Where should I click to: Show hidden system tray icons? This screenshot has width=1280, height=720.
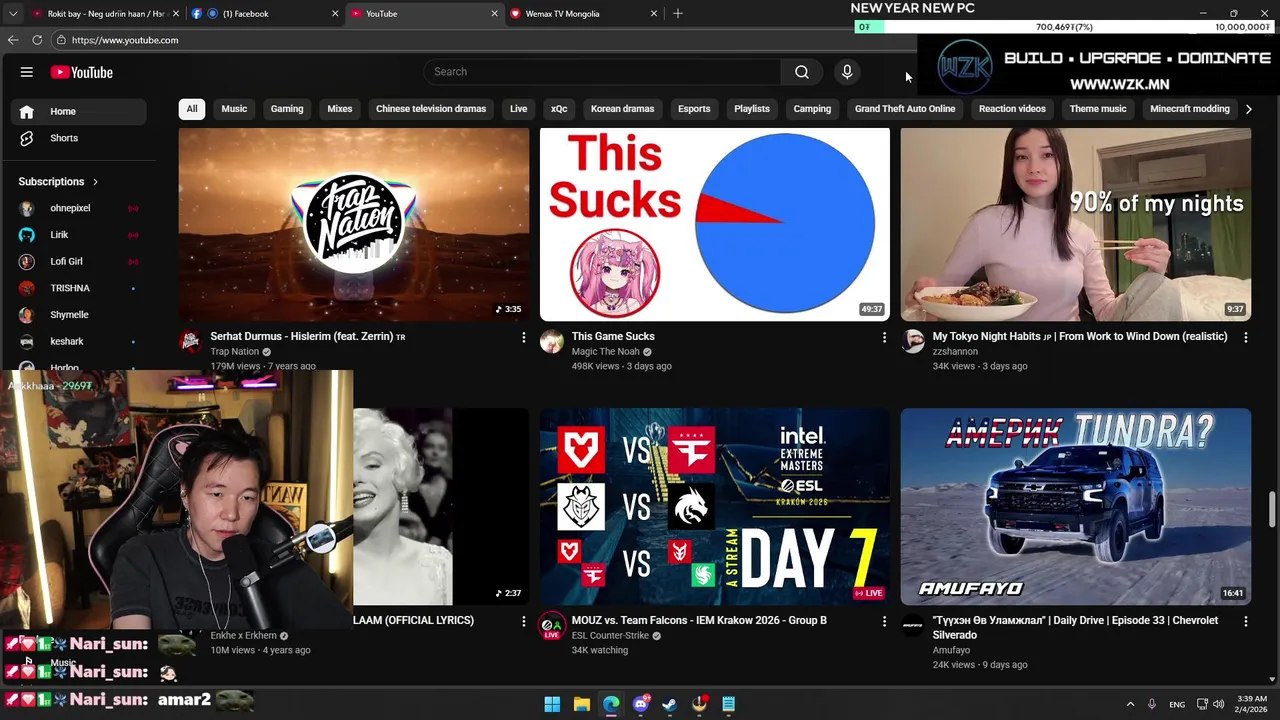tap(1130, 704)
